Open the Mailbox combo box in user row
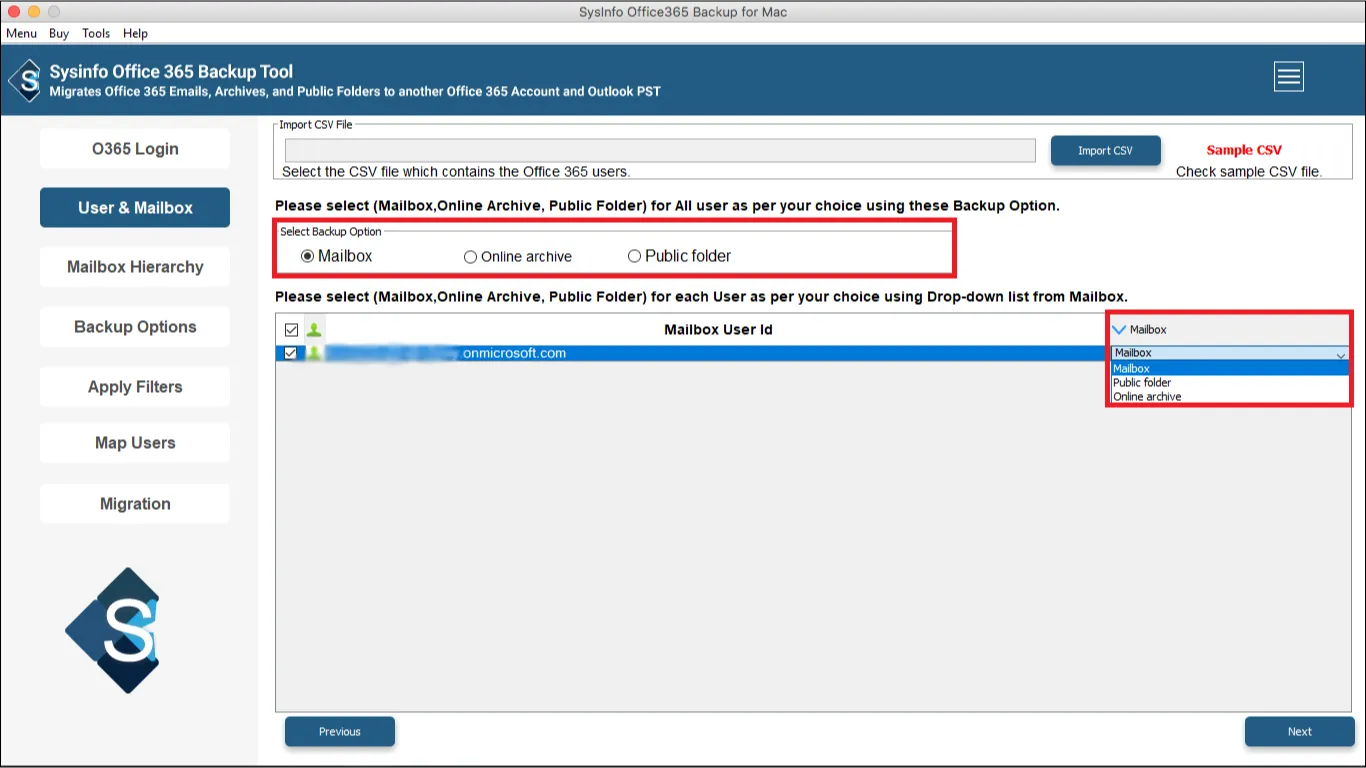1366x768 pixels. tap(1230, 353)
